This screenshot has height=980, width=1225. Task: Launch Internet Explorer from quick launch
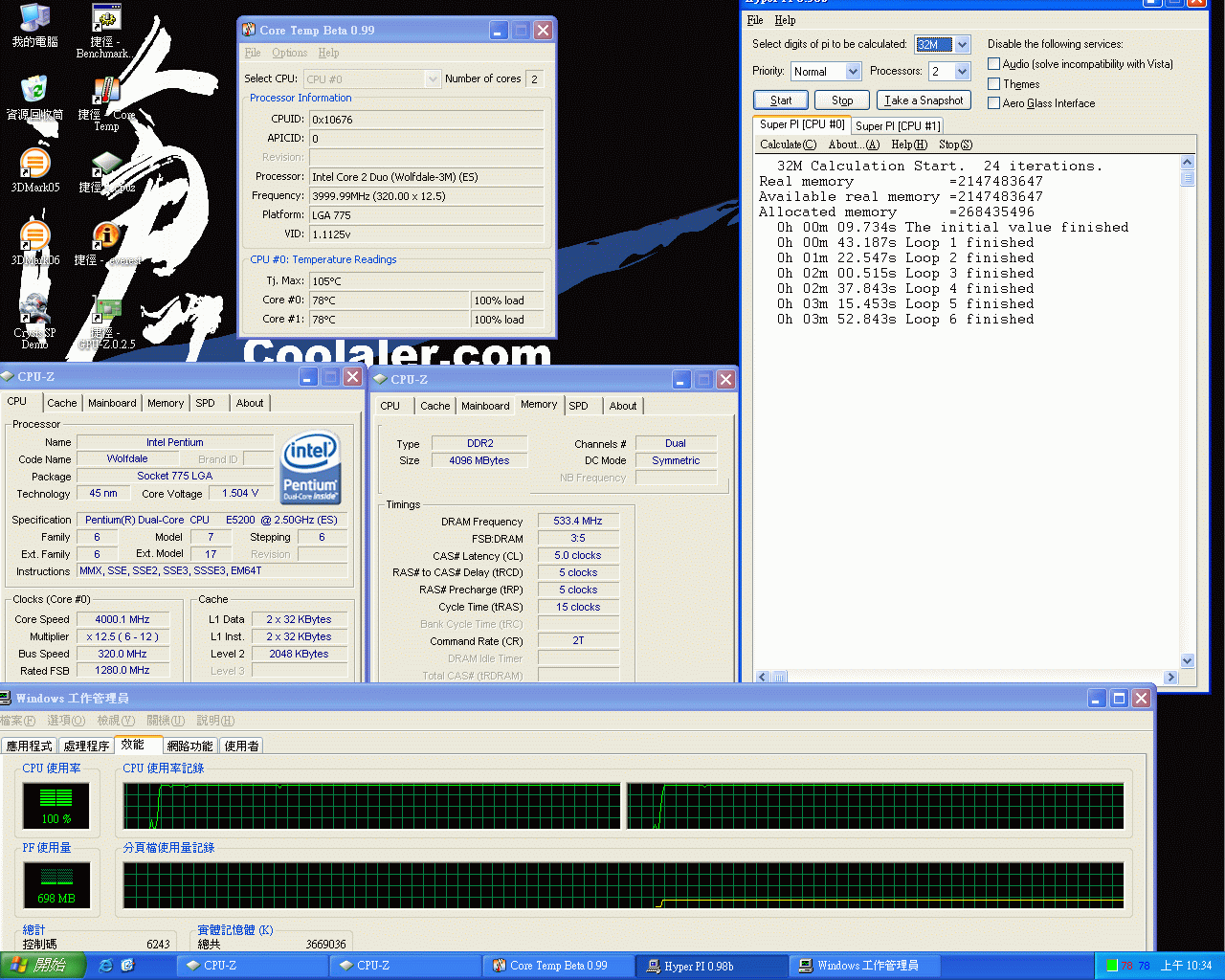pyautogui.click(x=105, y=966)
